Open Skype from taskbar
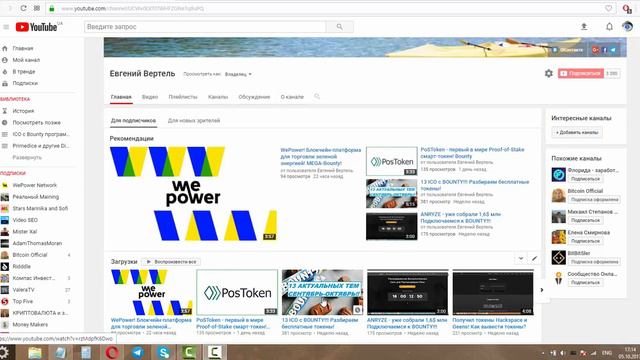Screen dimensions: 640x360 (x=163, y=352)
